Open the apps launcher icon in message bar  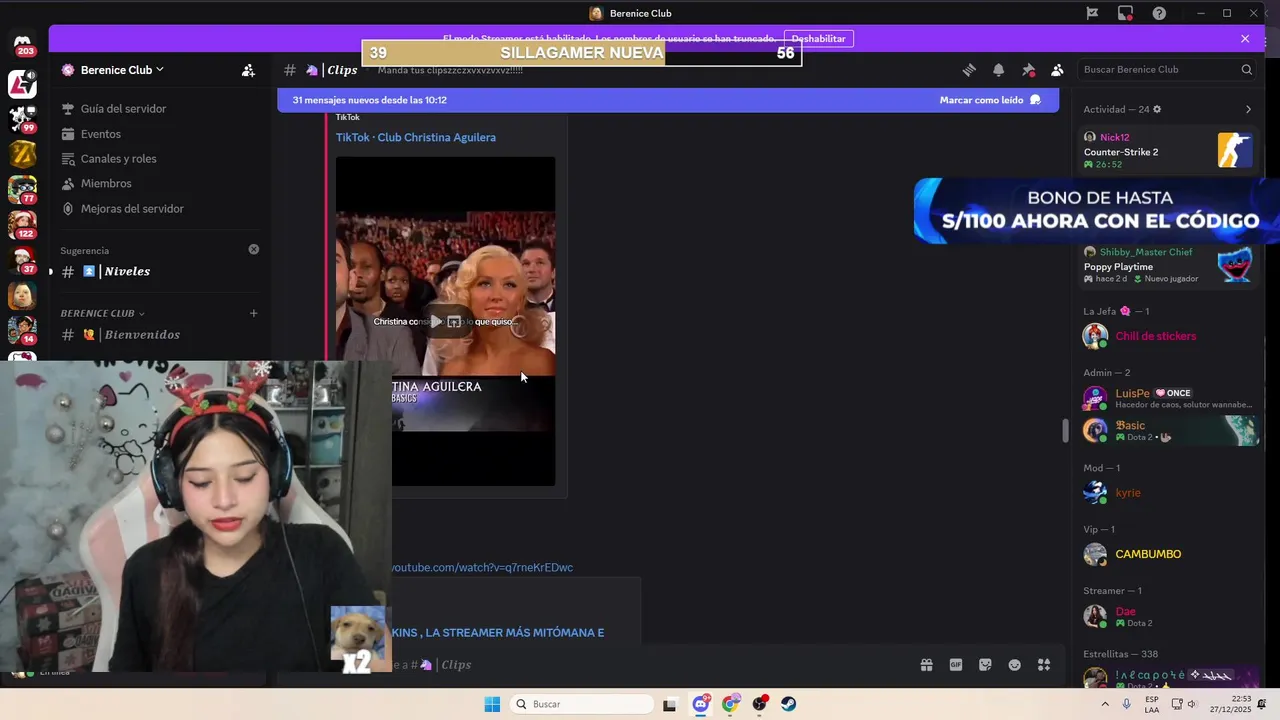tap(1044, 665)
